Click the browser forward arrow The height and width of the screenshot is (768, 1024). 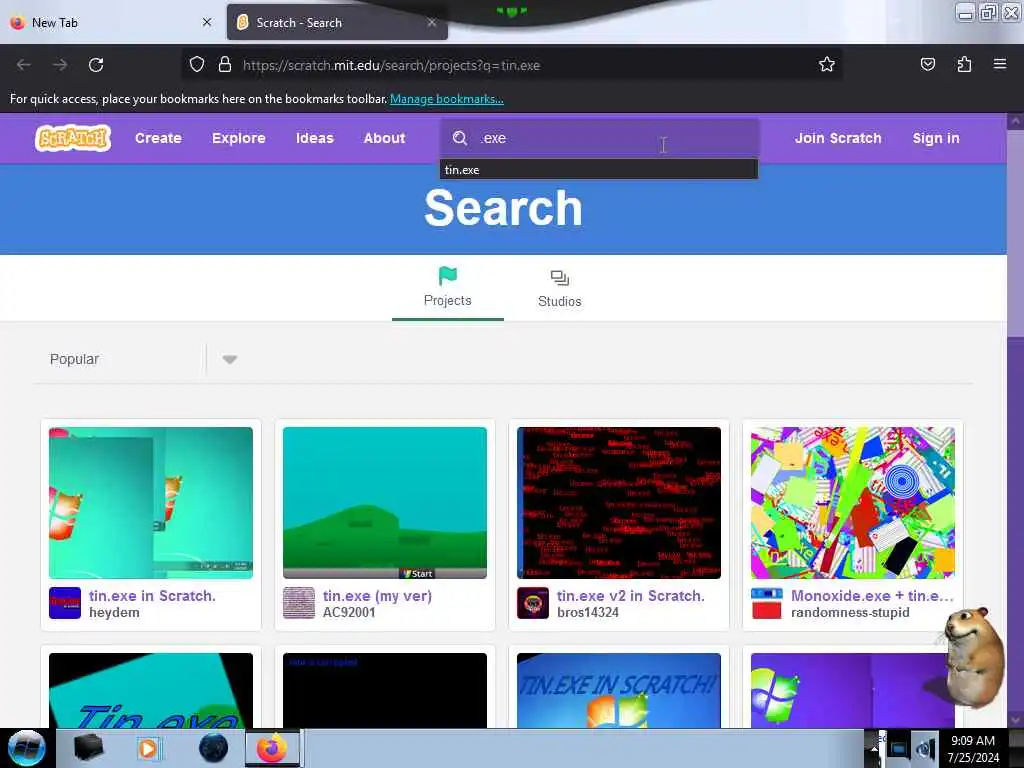click(x=60, y=65)
